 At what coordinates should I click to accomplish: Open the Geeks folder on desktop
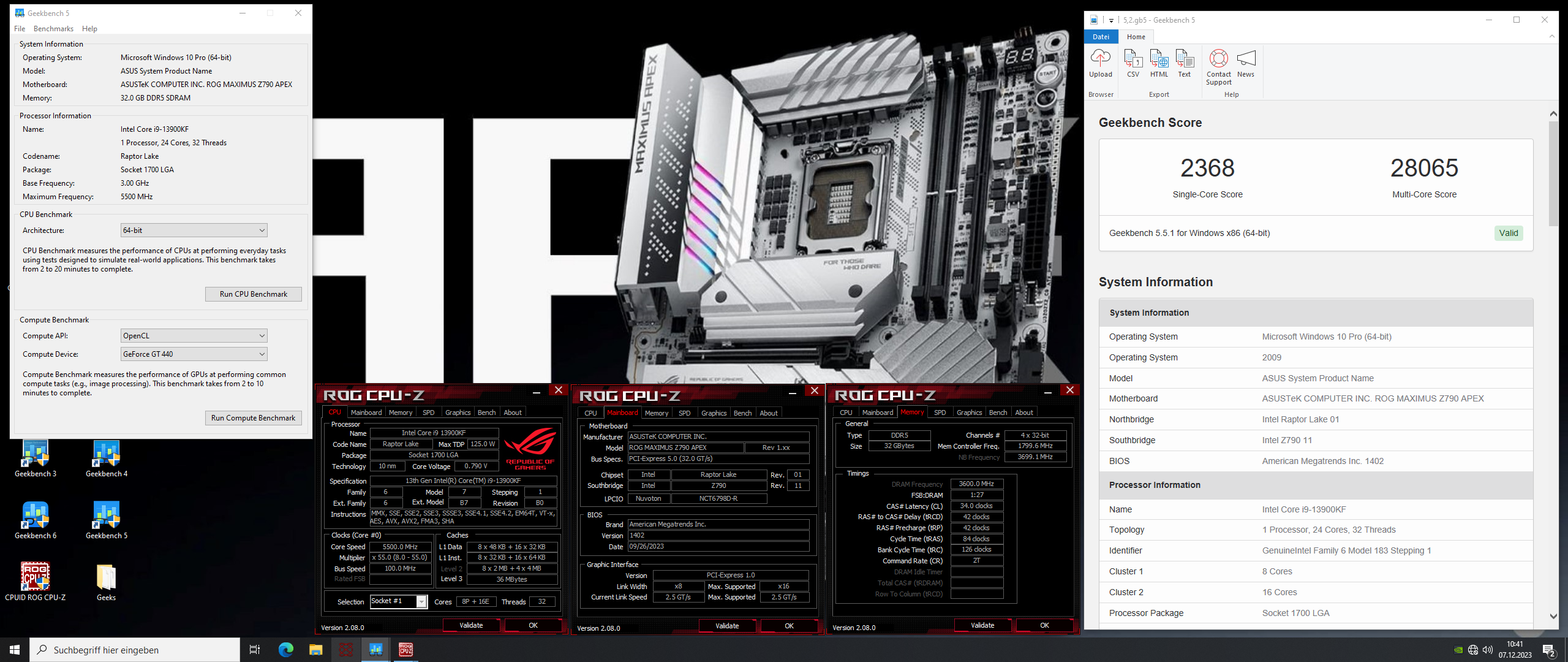click(x=107, y=582)
